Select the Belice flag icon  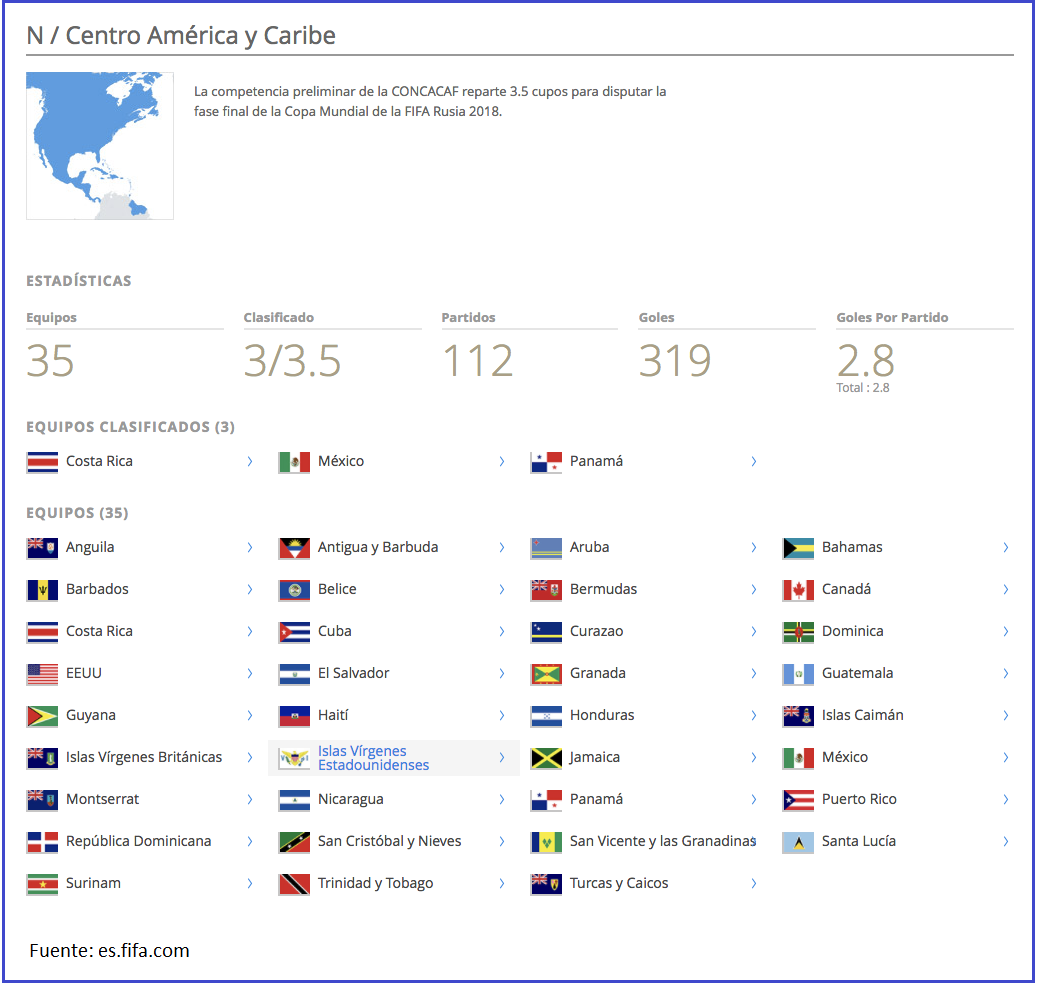[x=295, y=590]
